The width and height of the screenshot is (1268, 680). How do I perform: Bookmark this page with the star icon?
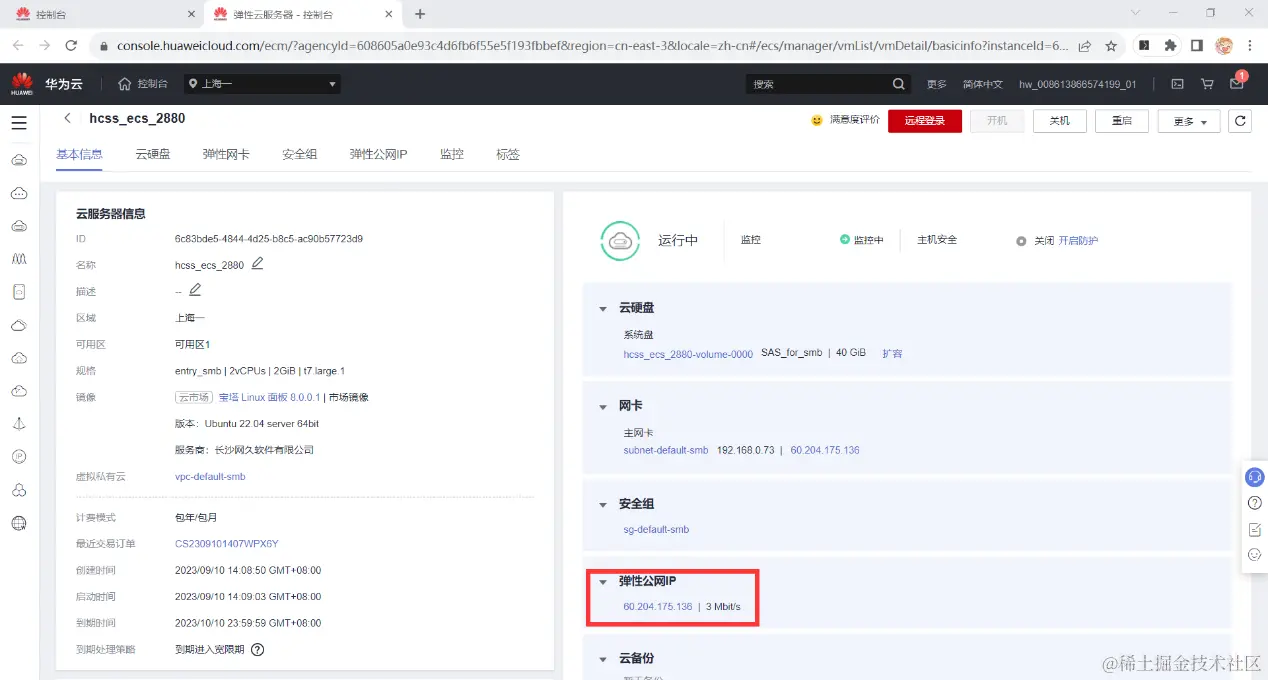pos(1111,46)
